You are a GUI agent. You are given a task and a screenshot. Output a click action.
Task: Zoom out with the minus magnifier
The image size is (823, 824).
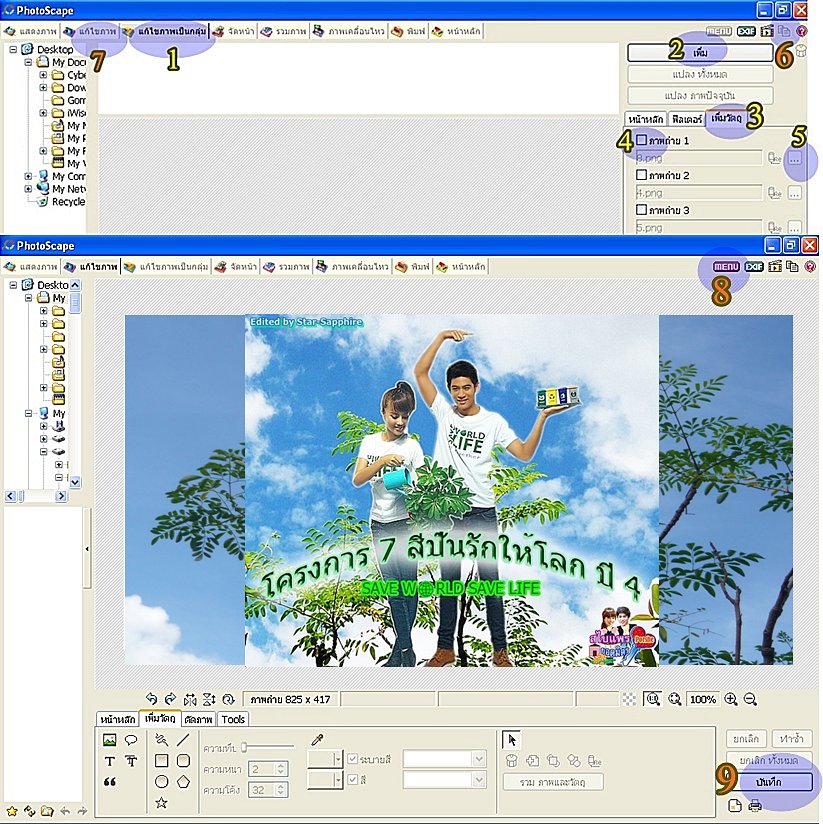pos(750,699)
